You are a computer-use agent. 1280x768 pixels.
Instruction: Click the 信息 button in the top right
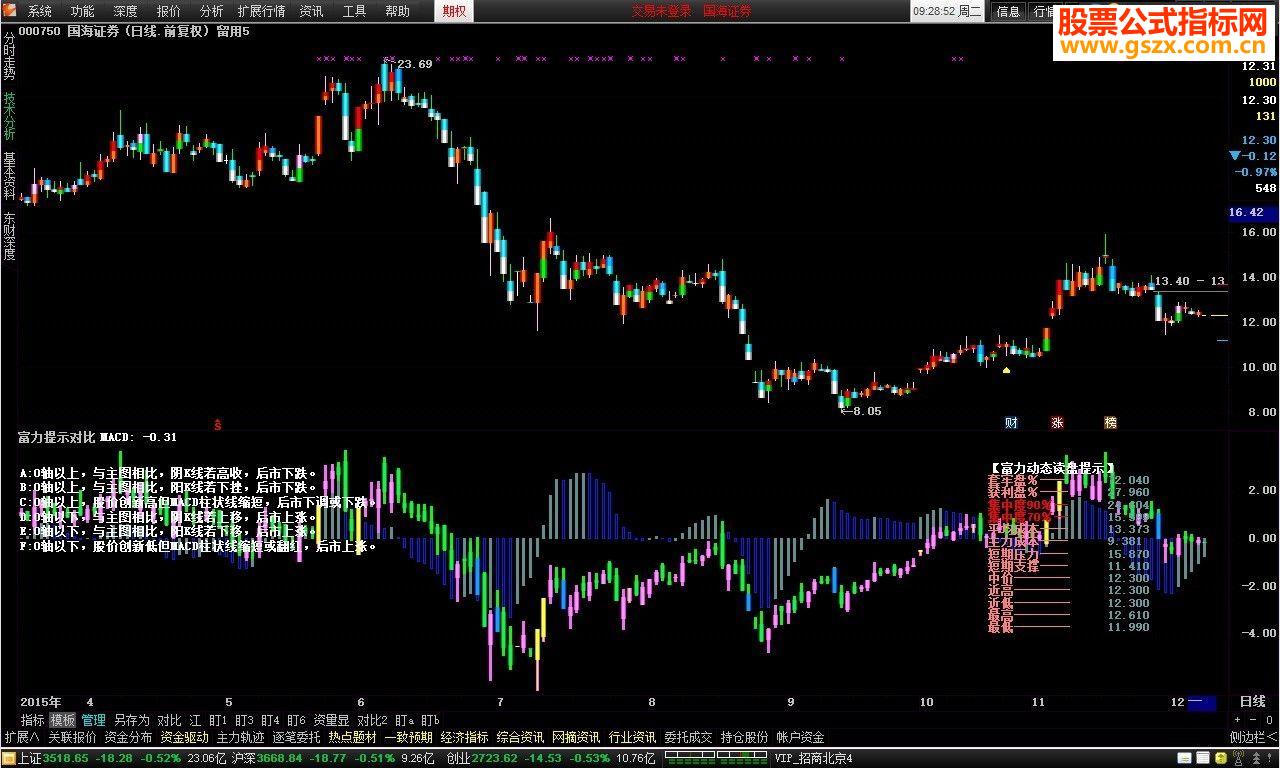(1008, 12)
